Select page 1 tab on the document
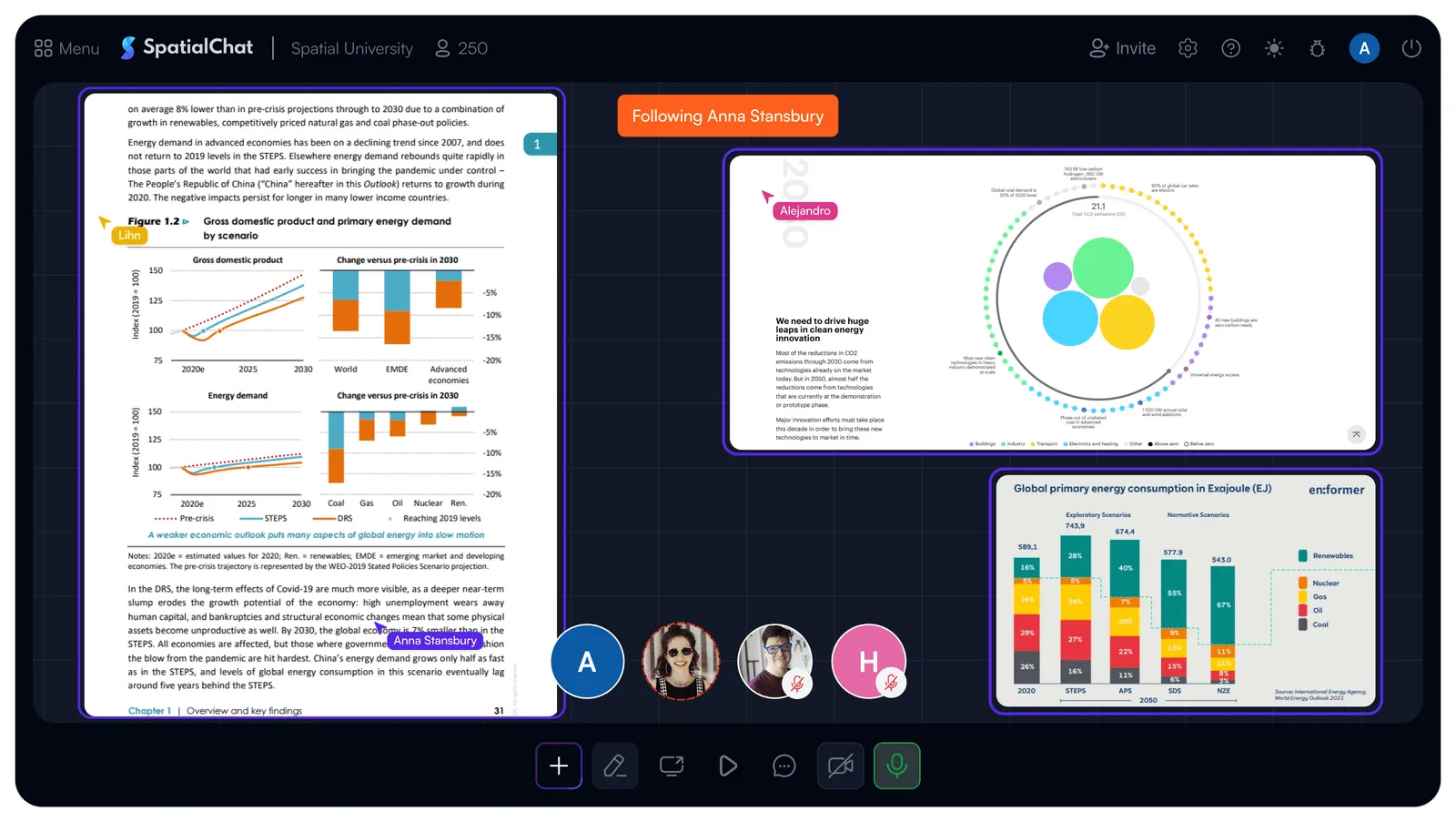Viewport: 1456px width, 822px height. tap(539, 143)
